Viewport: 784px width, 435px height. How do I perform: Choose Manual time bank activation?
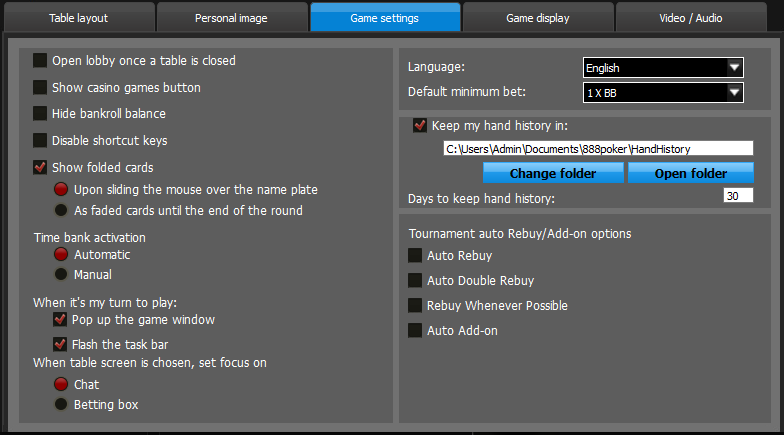click(x=61, y=274)
